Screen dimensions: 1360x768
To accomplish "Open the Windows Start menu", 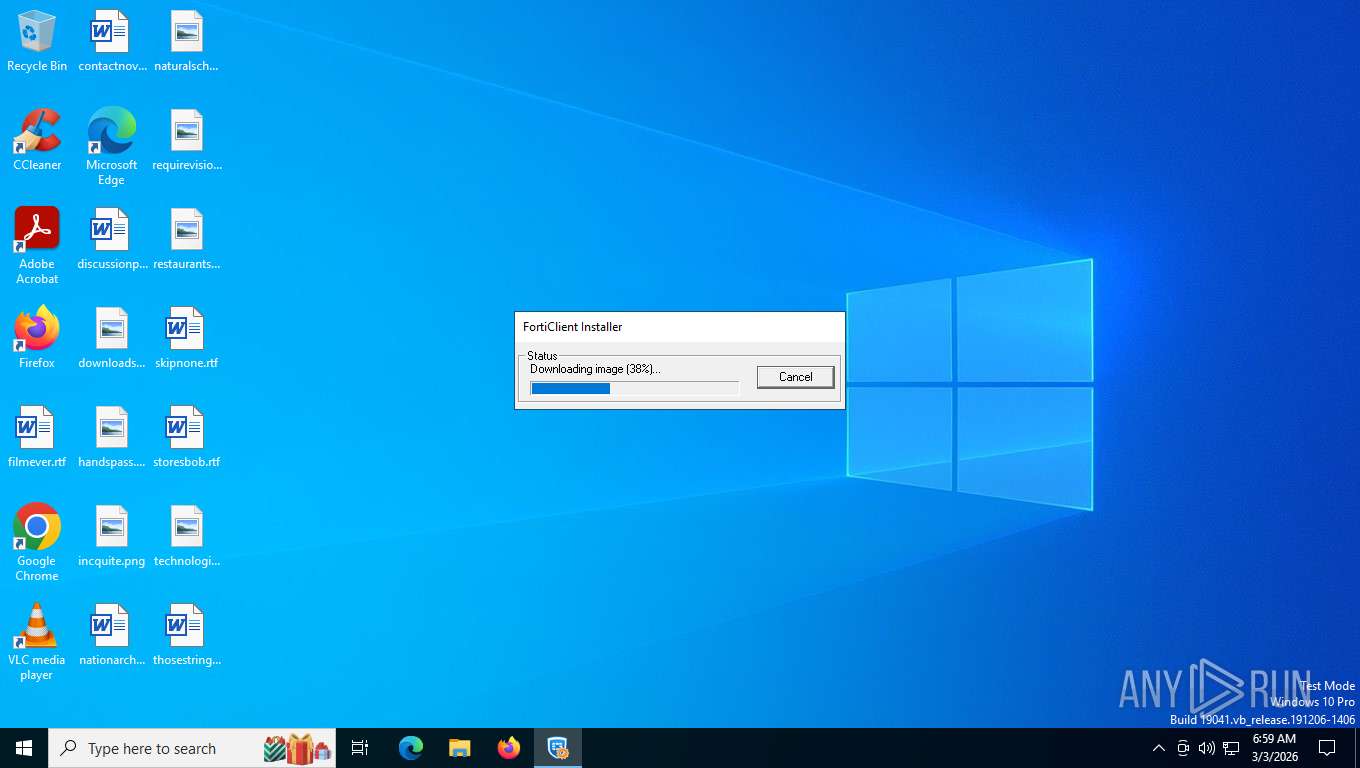I will click(24, 748).
